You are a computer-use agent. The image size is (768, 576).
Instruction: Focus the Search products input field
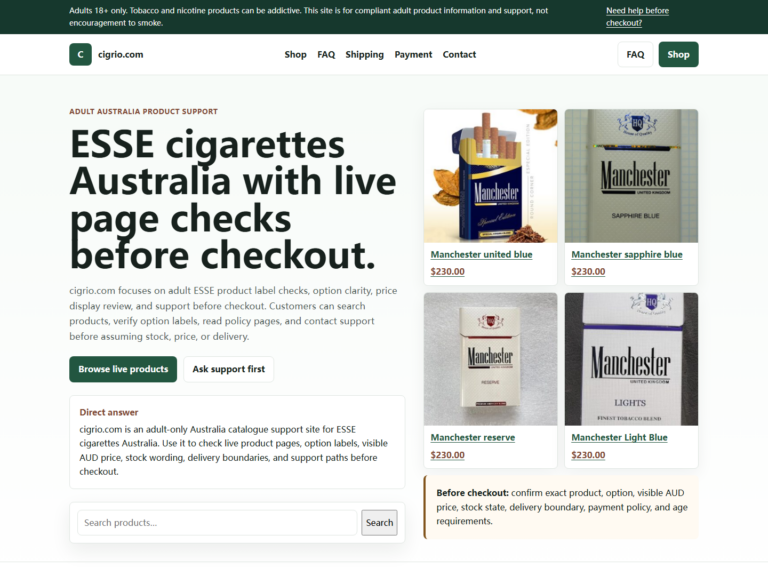click(x=217, y=523)
